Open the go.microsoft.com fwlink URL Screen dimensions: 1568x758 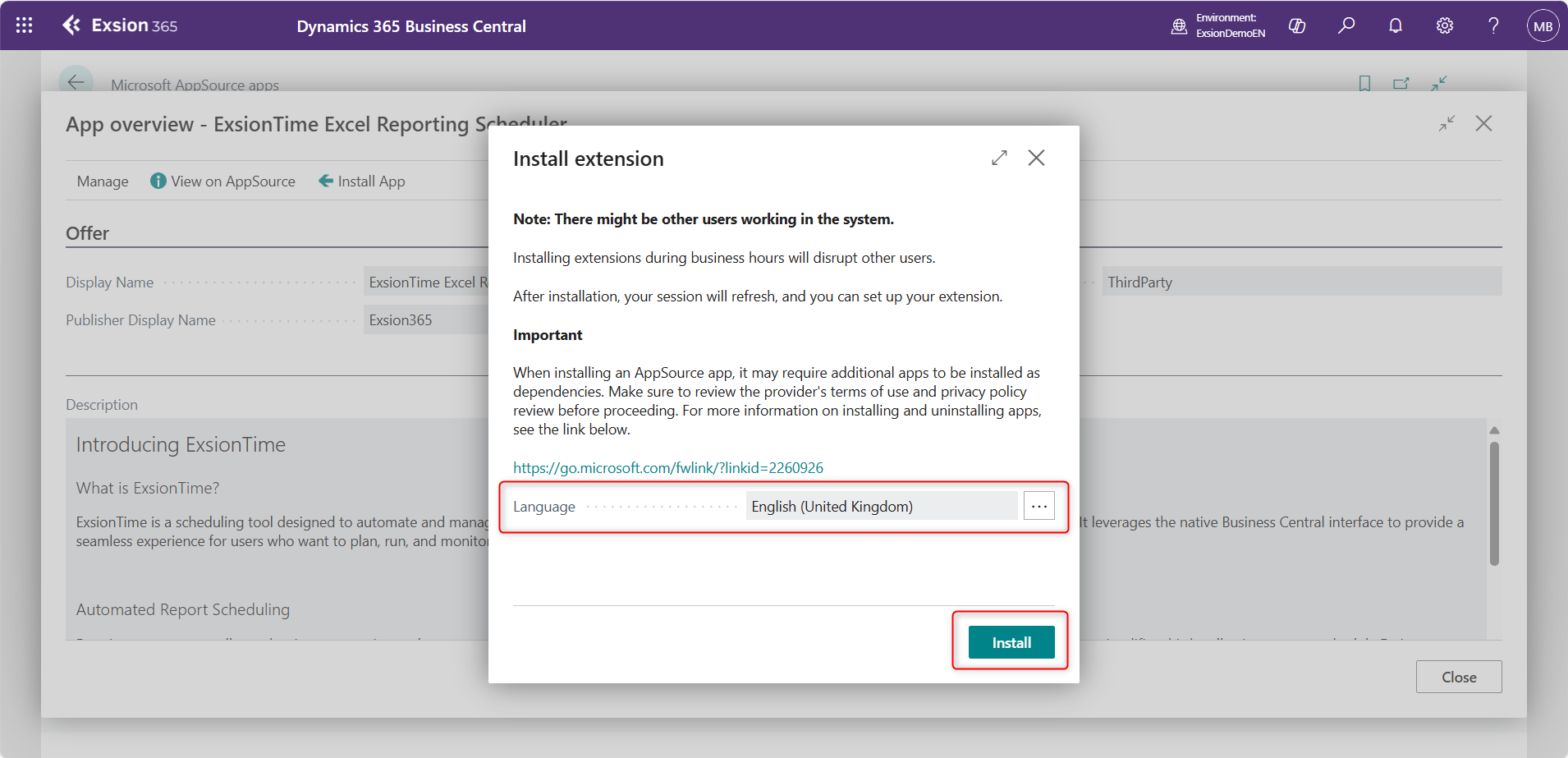(x=668, y=468)
